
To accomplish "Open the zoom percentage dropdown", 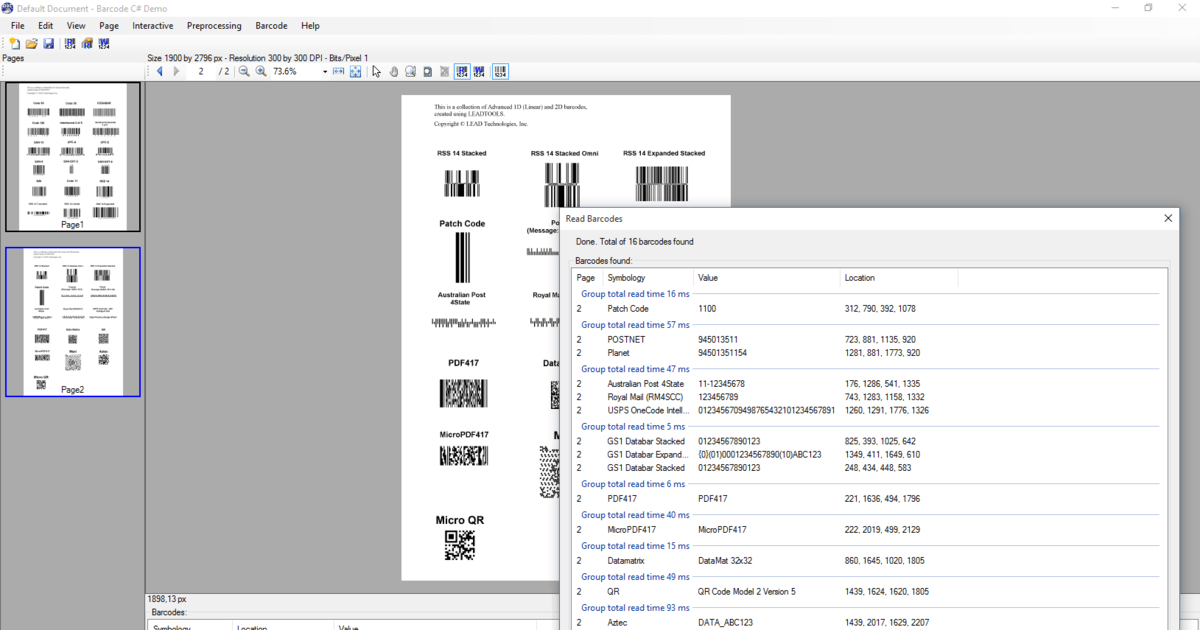I will point(325,72).
